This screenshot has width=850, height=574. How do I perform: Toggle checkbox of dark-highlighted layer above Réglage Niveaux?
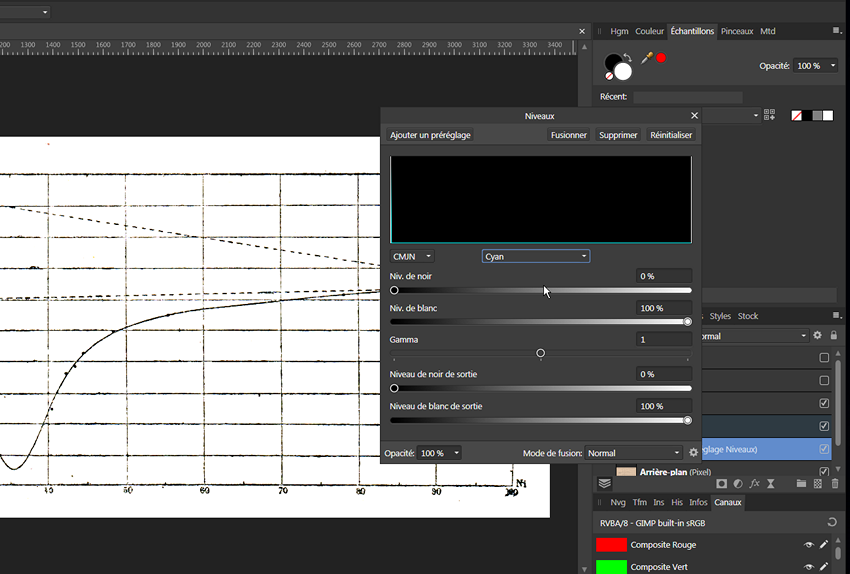824,426
